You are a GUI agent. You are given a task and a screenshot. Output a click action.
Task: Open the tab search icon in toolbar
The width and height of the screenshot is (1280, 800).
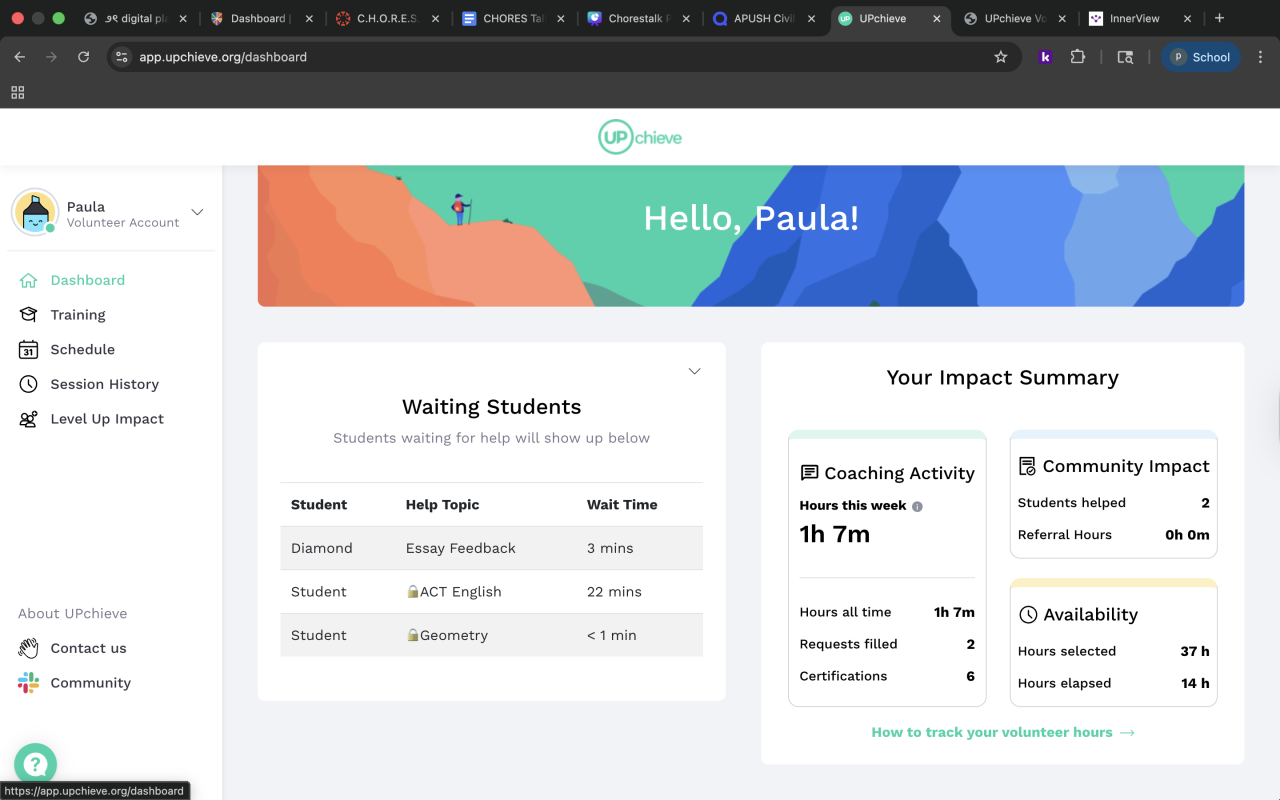1125,57
